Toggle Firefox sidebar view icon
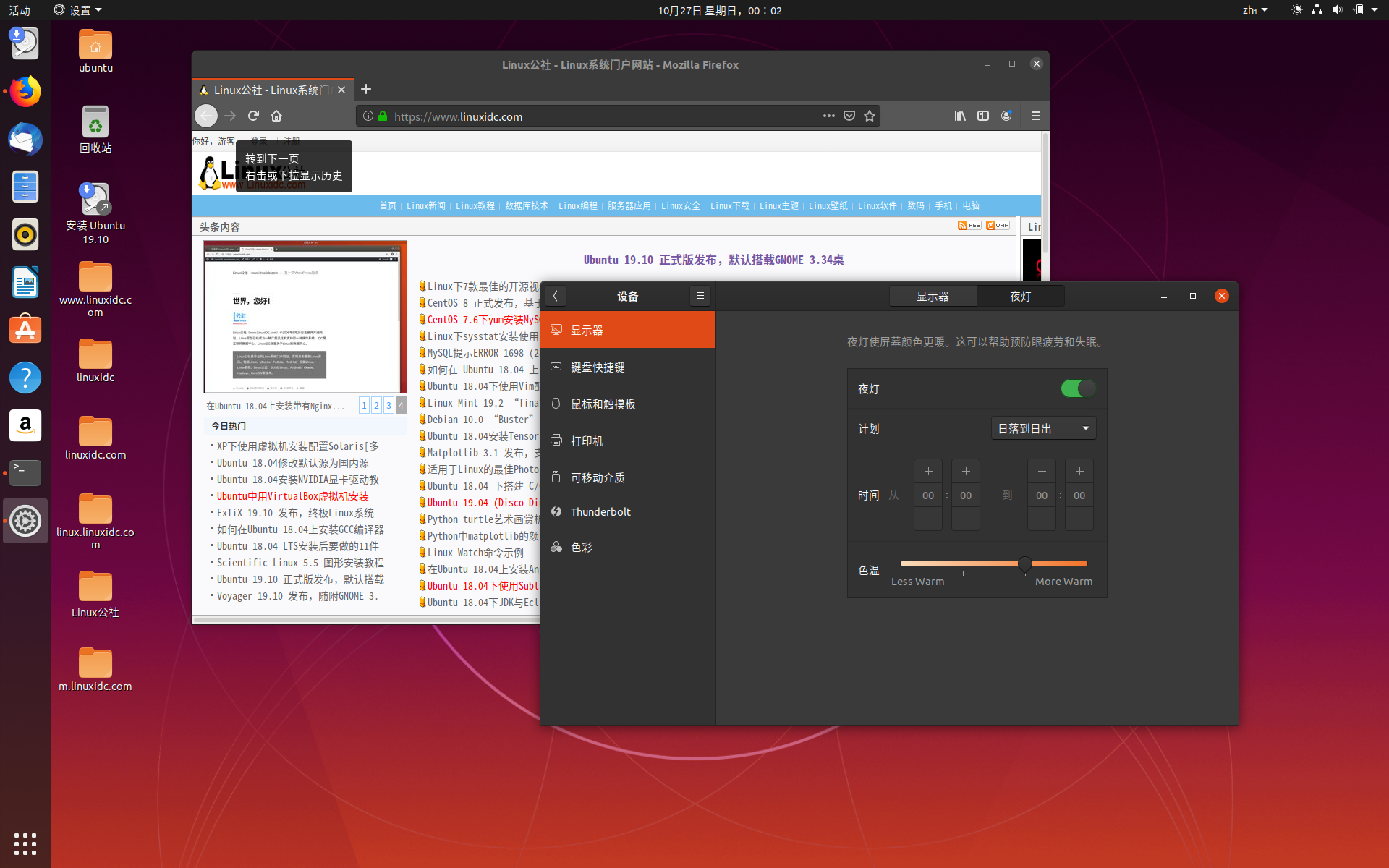1389x868 pixels. (983, 116)
